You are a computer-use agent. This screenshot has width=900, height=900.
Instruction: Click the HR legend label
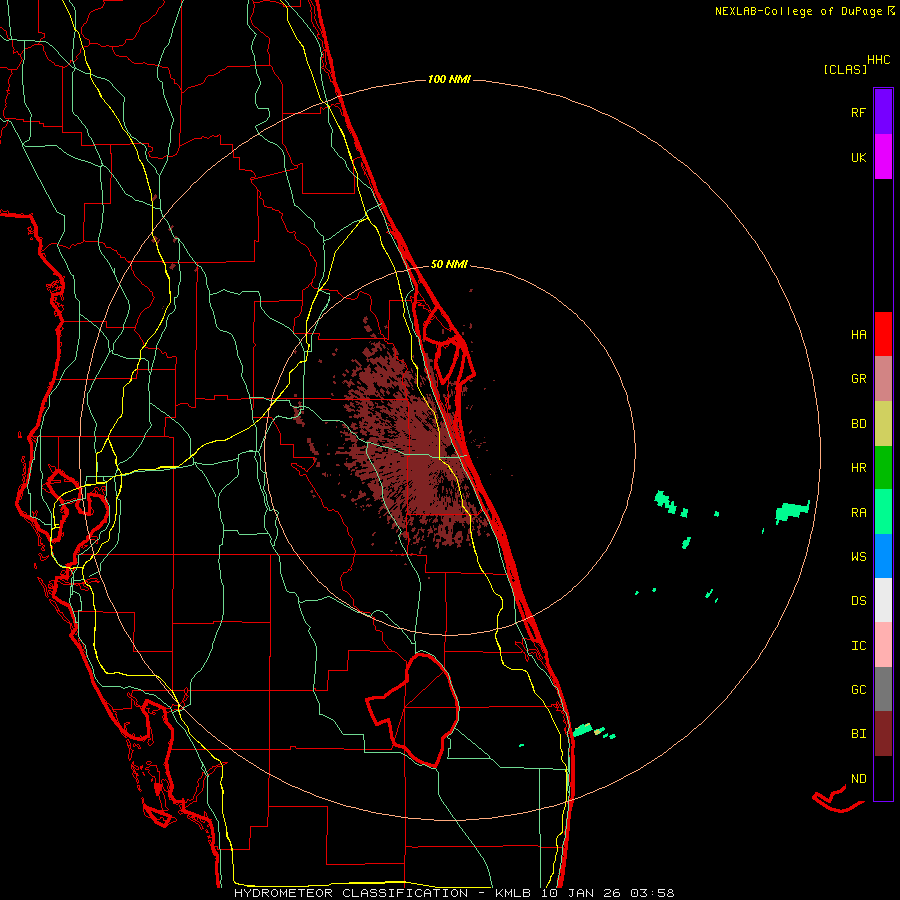coord(858,468)
